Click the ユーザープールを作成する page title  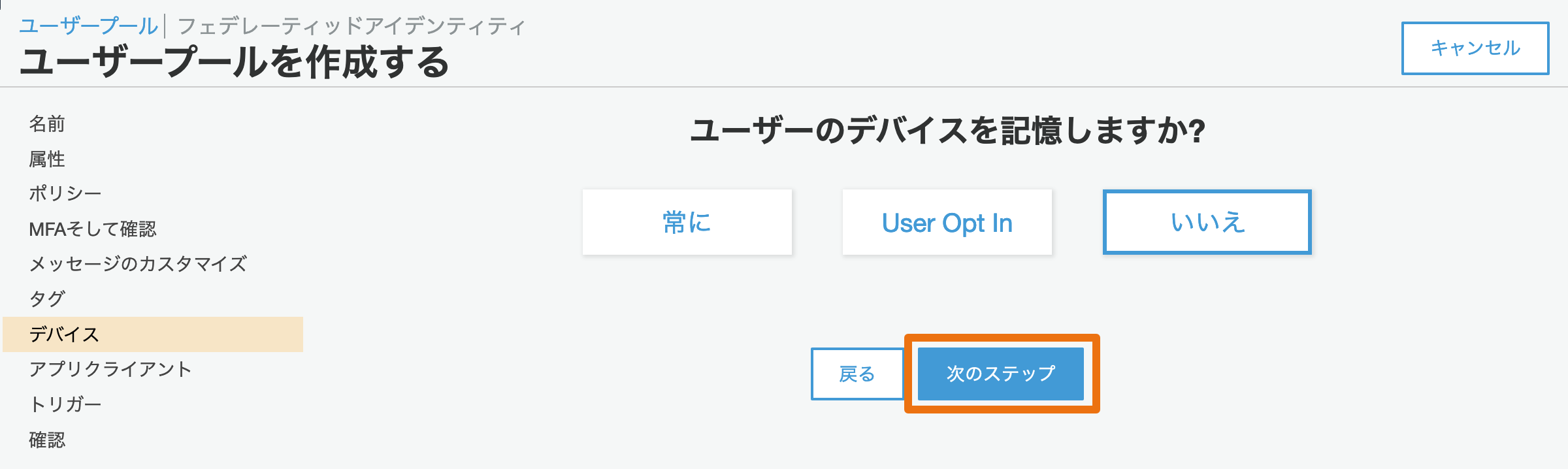pyautogui.click(x=235, y=63)
